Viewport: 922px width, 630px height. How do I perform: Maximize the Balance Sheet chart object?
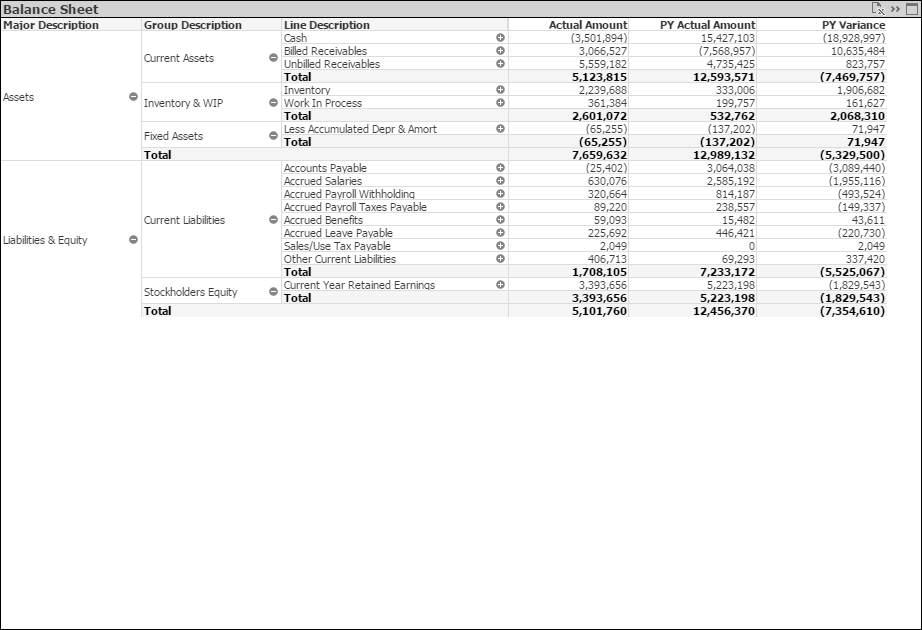coord(911,9)
